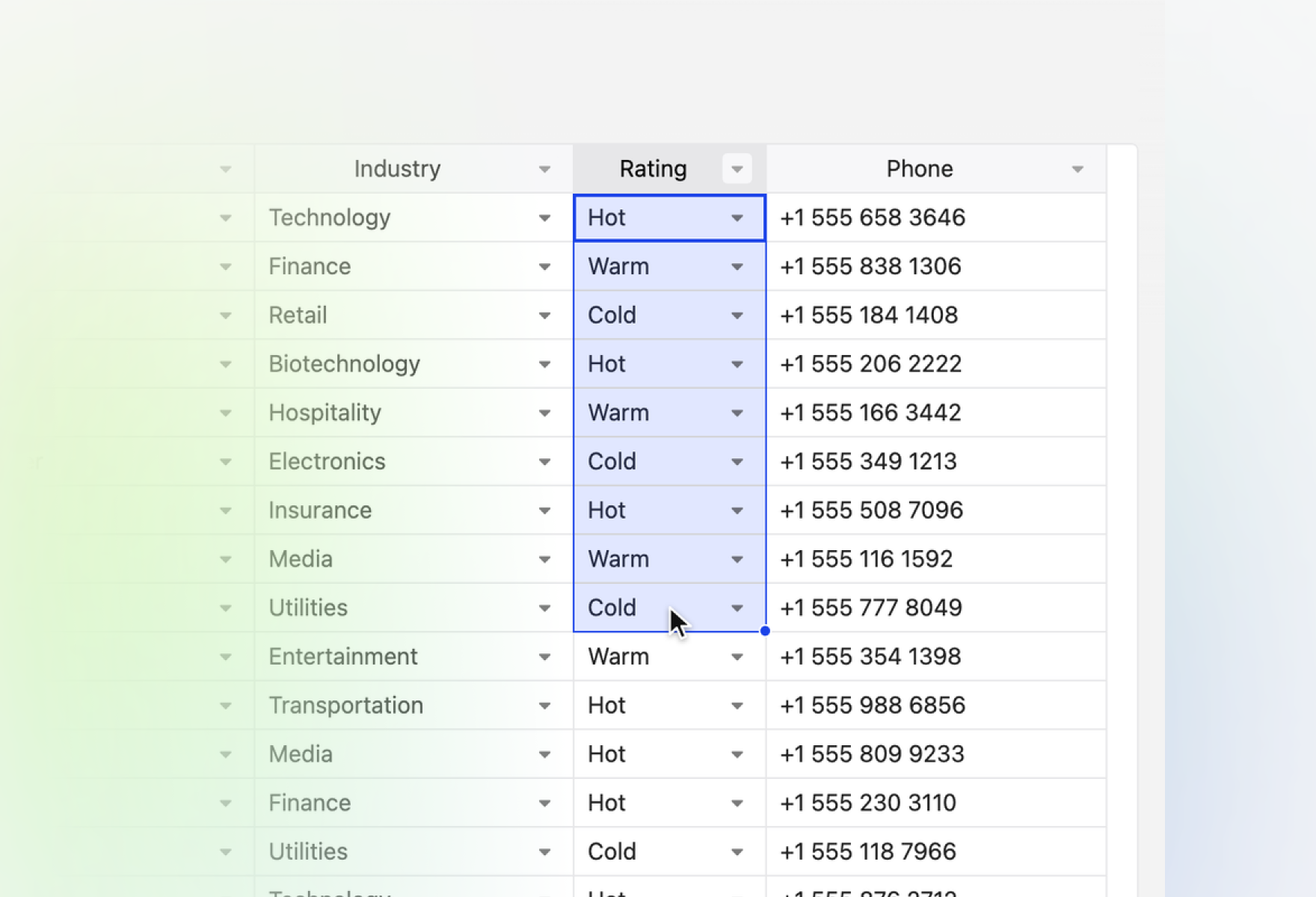The height and width of the screenshot is (897, 1316).
Task: Click the Biotechnology industry cell
Action: coord(413,363)
